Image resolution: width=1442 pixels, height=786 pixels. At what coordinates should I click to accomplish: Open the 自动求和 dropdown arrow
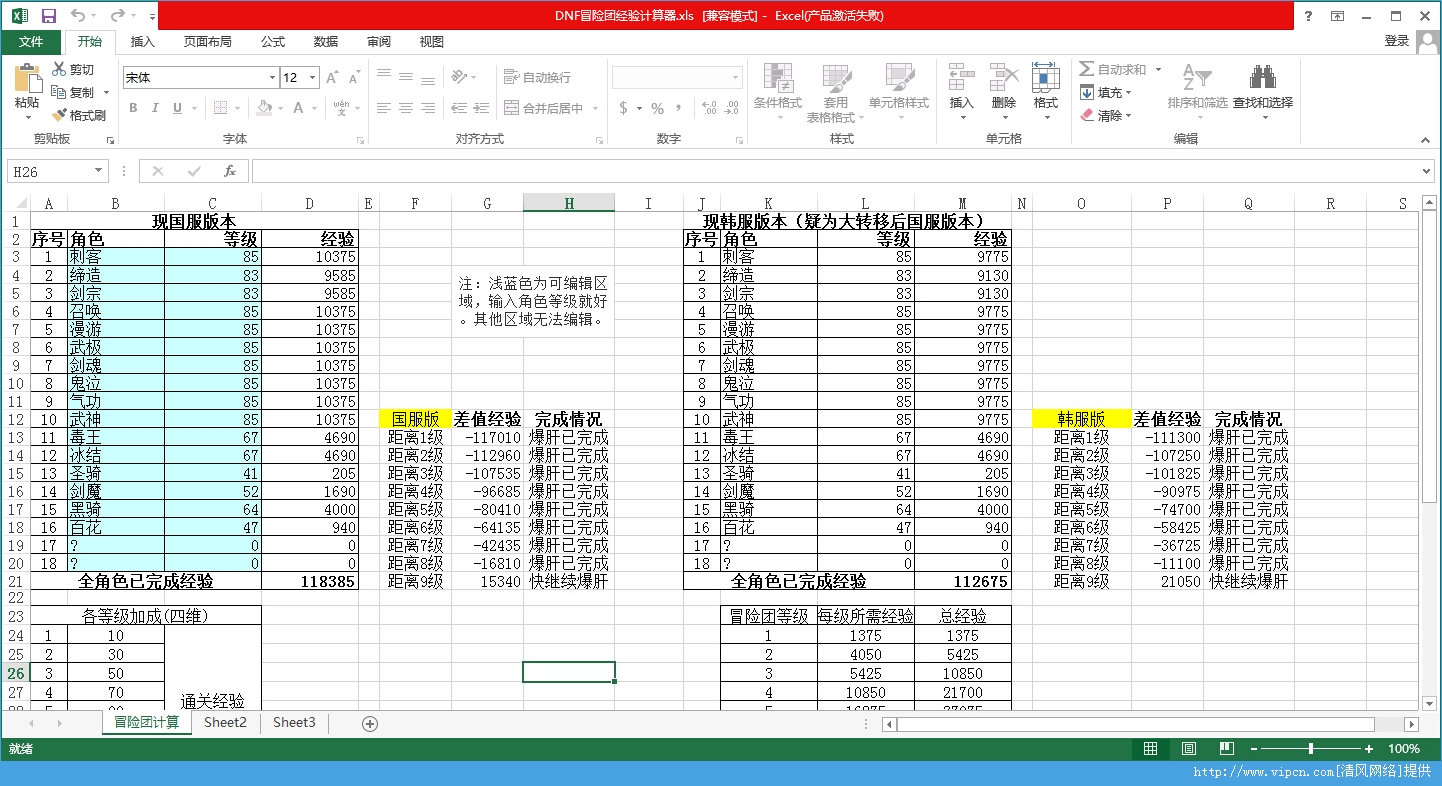[1158, 70]
